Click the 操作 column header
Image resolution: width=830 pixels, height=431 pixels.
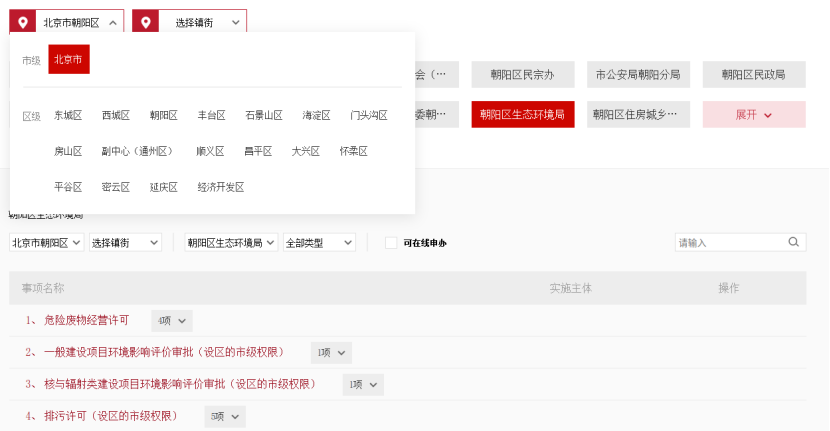pos(728,288)
